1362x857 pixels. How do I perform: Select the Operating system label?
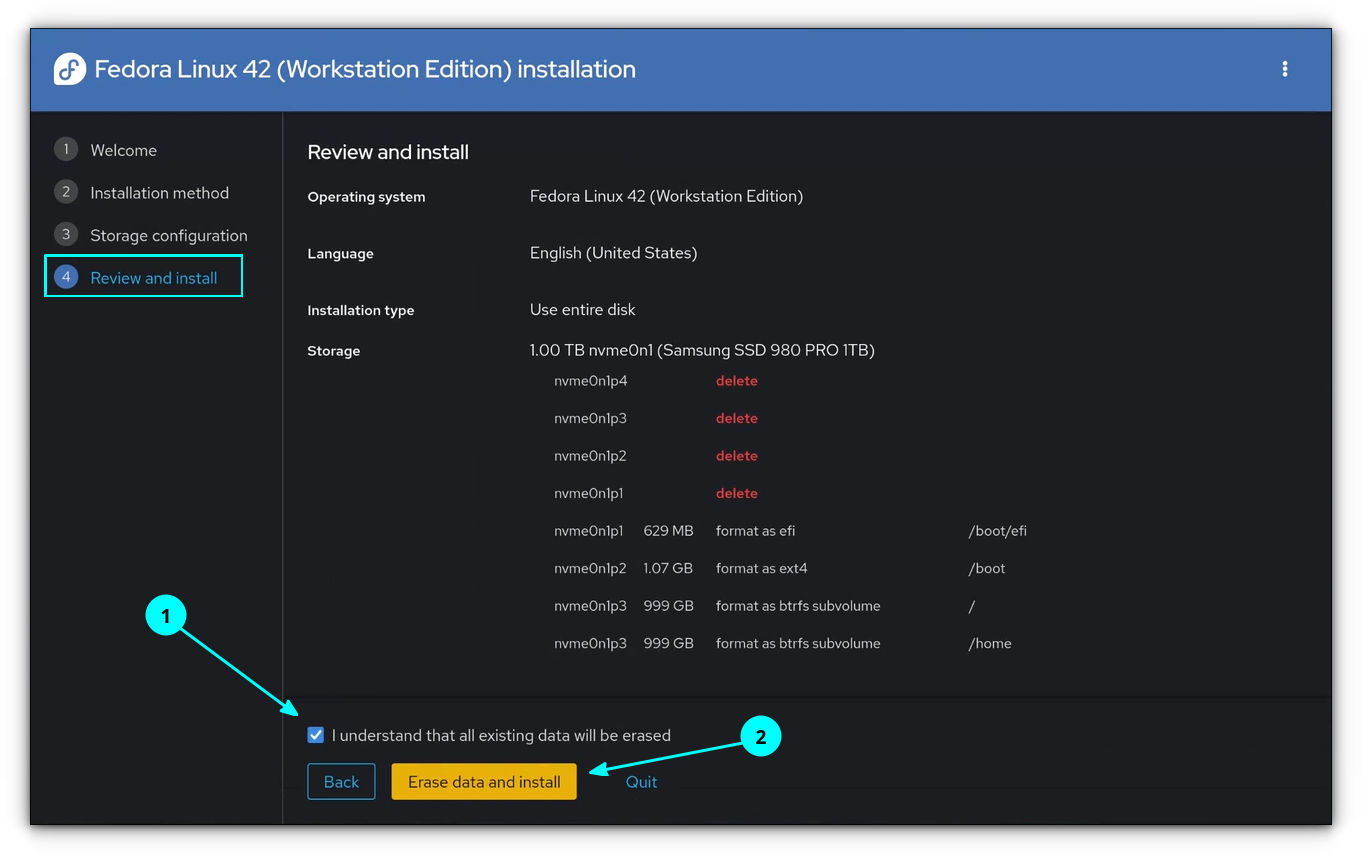click(366, 197)
